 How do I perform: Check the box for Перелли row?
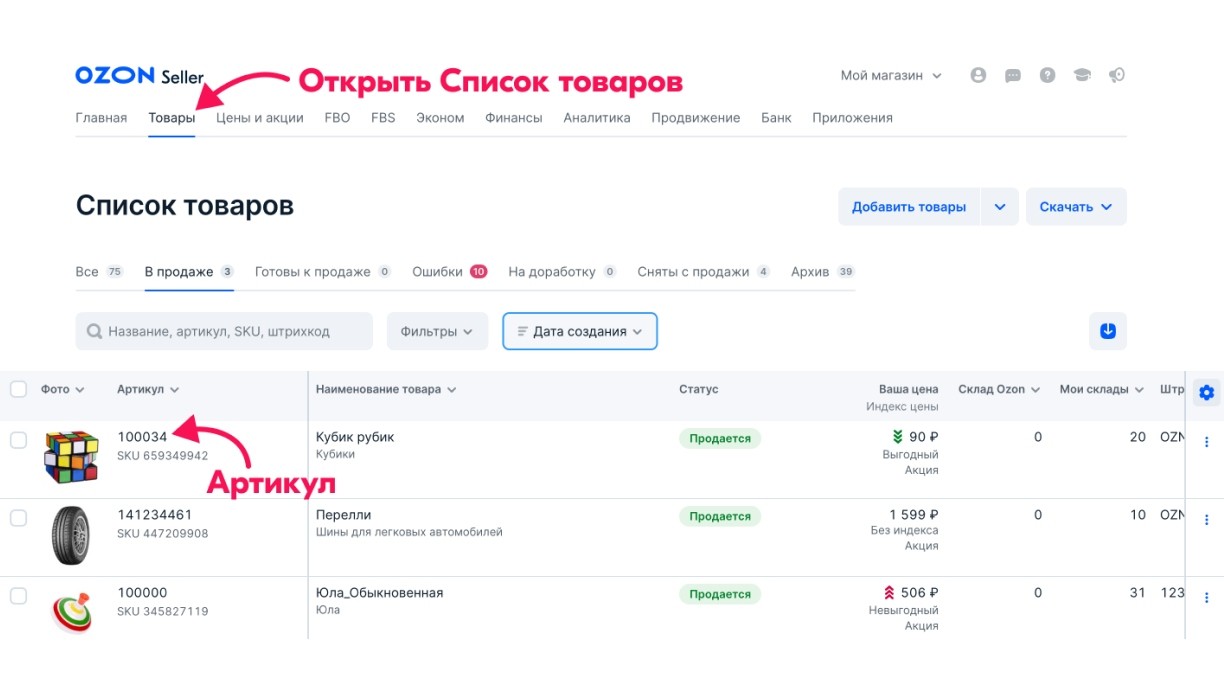click(x=18, y=518)
